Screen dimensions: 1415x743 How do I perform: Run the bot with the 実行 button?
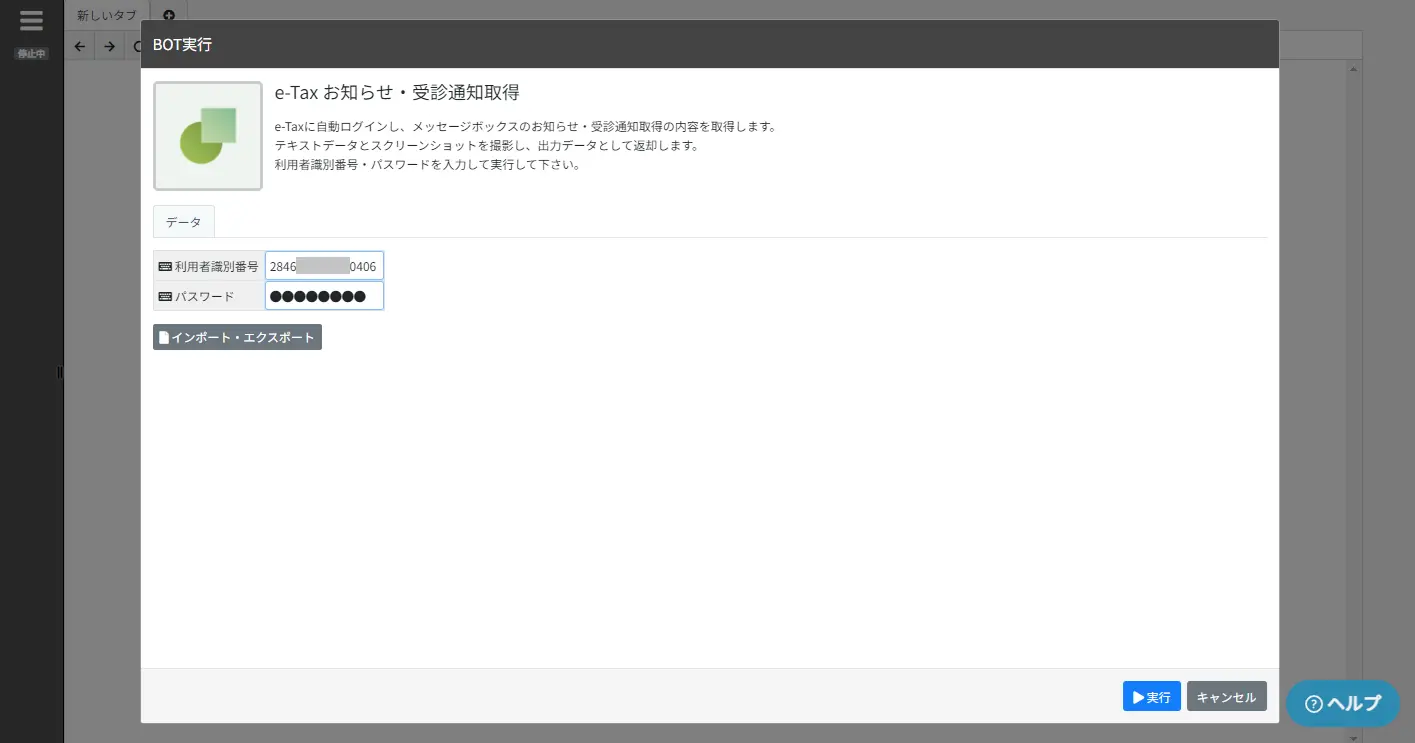[x=1152, y=697]
